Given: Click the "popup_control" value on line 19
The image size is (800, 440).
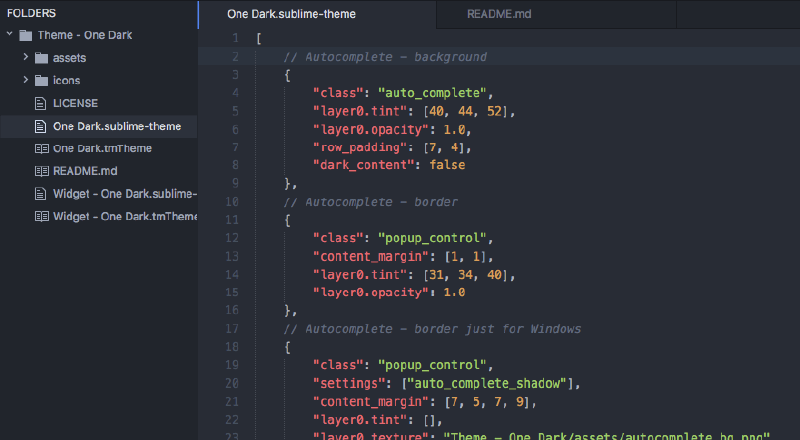Looking at the screenshot, I should point(432,365).
